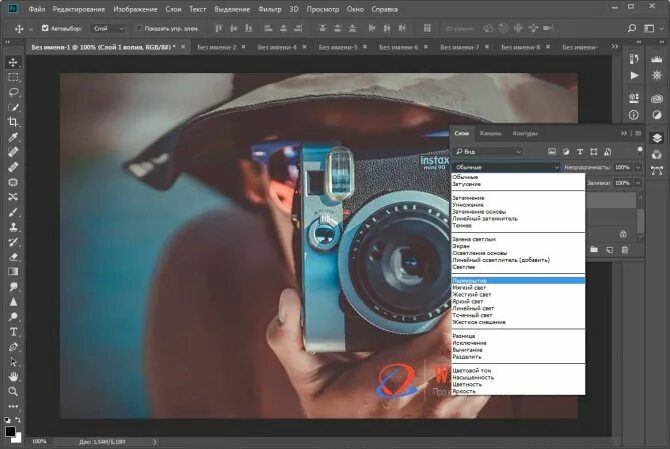Click the Layers panel stack icon
670x449 pixels.
pos(657,138)
